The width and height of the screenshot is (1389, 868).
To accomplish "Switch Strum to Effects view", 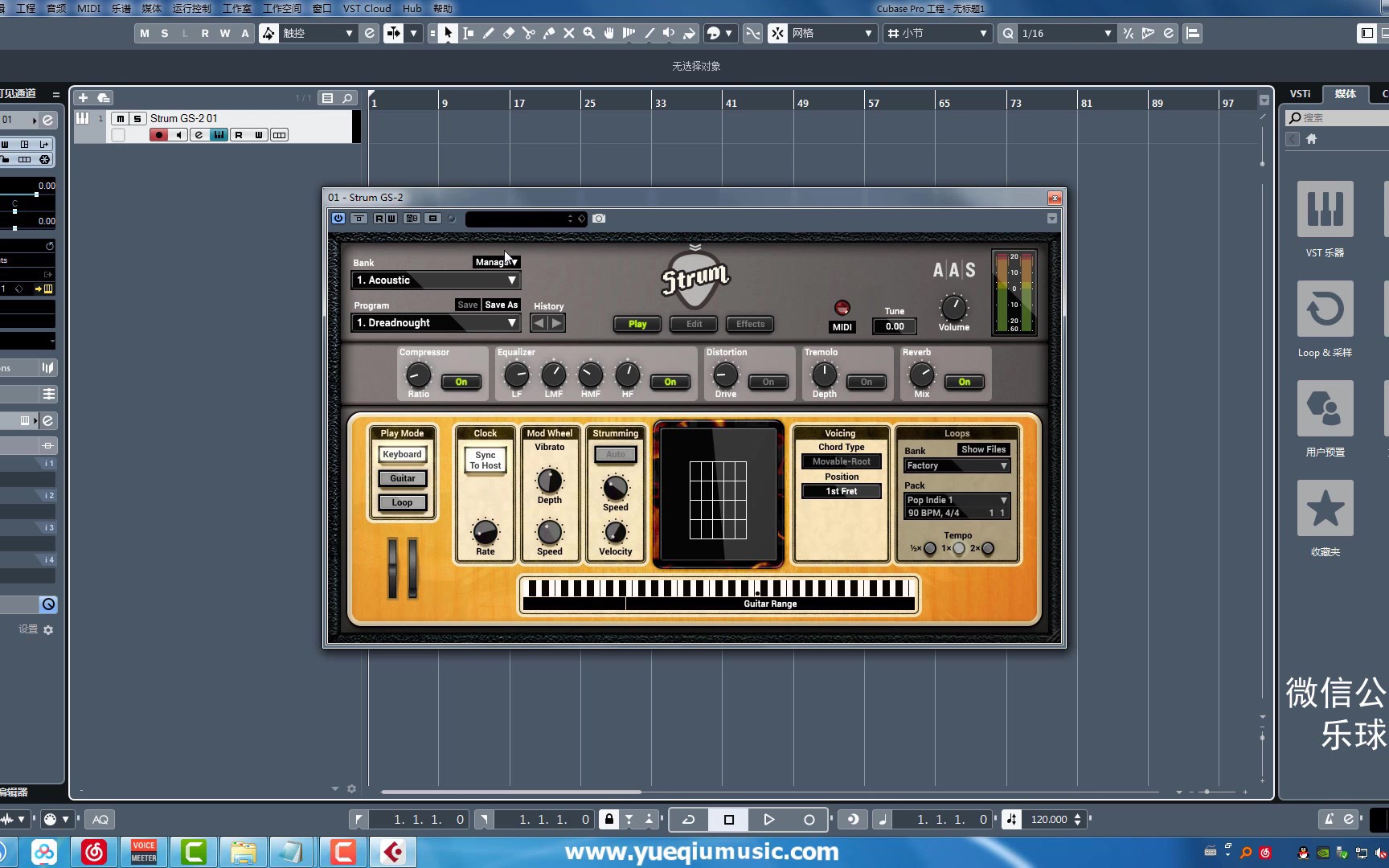I will click(751, 324).
